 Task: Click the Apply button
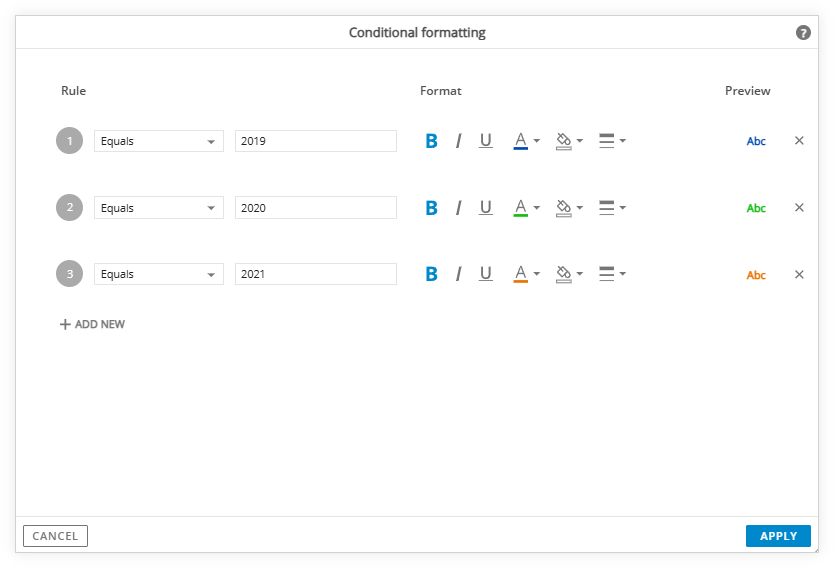(778, 536)
